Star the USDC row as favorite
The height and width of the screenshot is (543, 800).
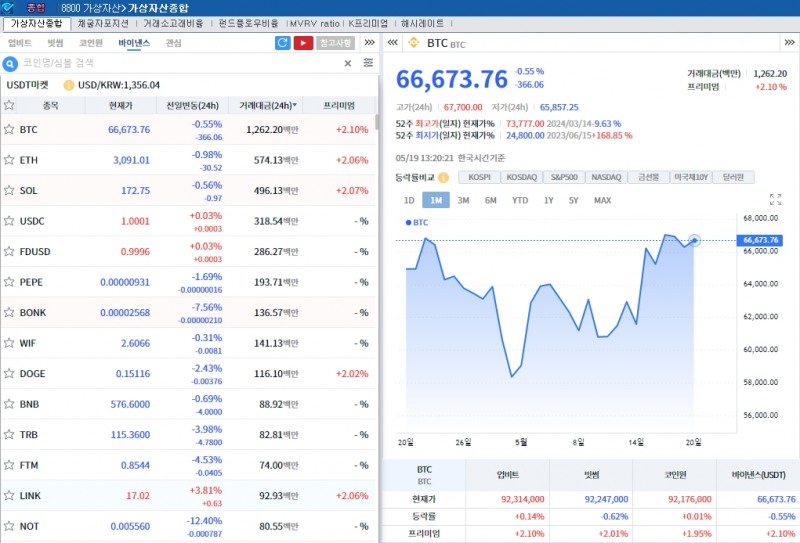coord(9,221)
